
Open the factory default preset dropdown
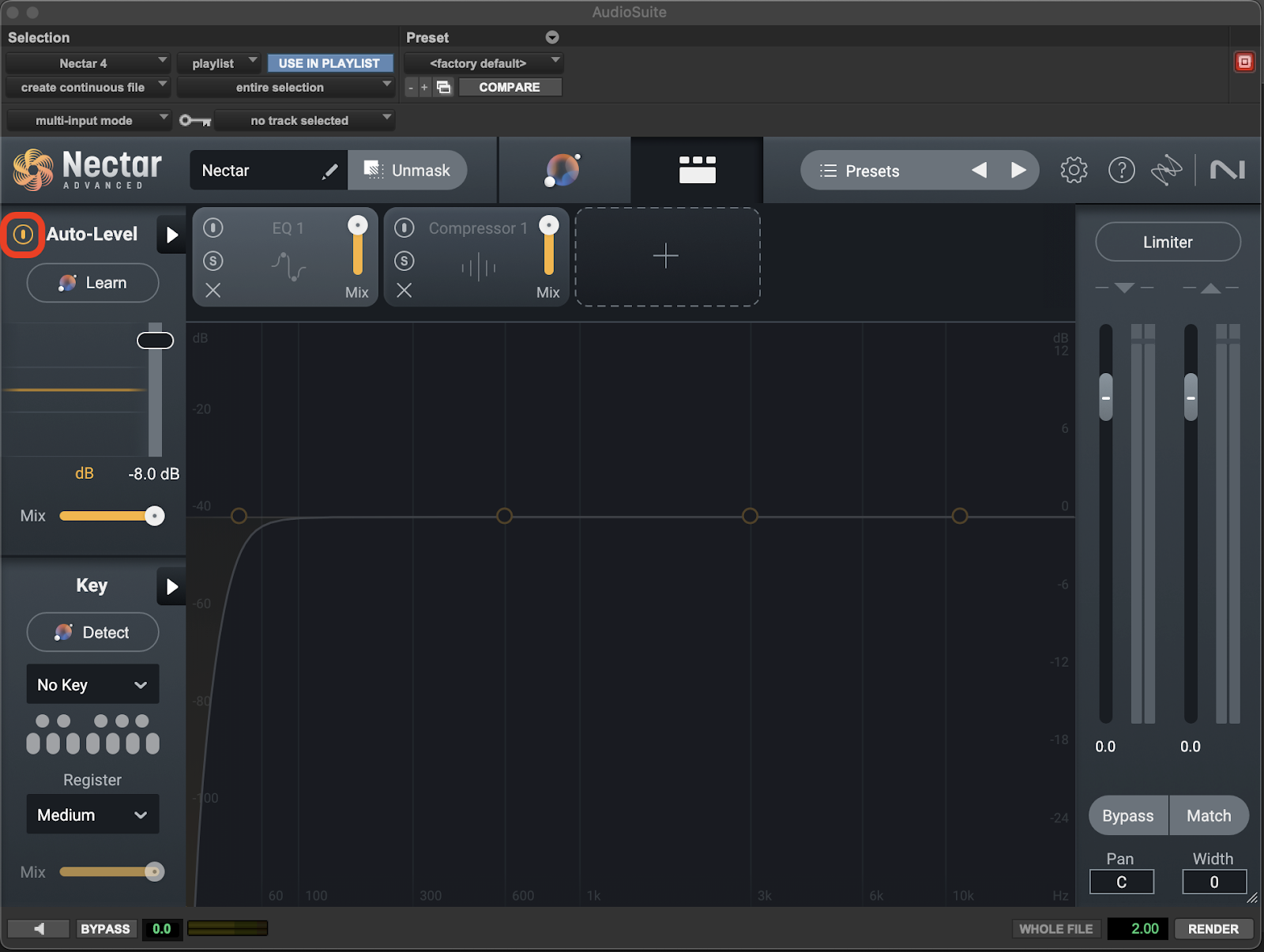point(483,63)
